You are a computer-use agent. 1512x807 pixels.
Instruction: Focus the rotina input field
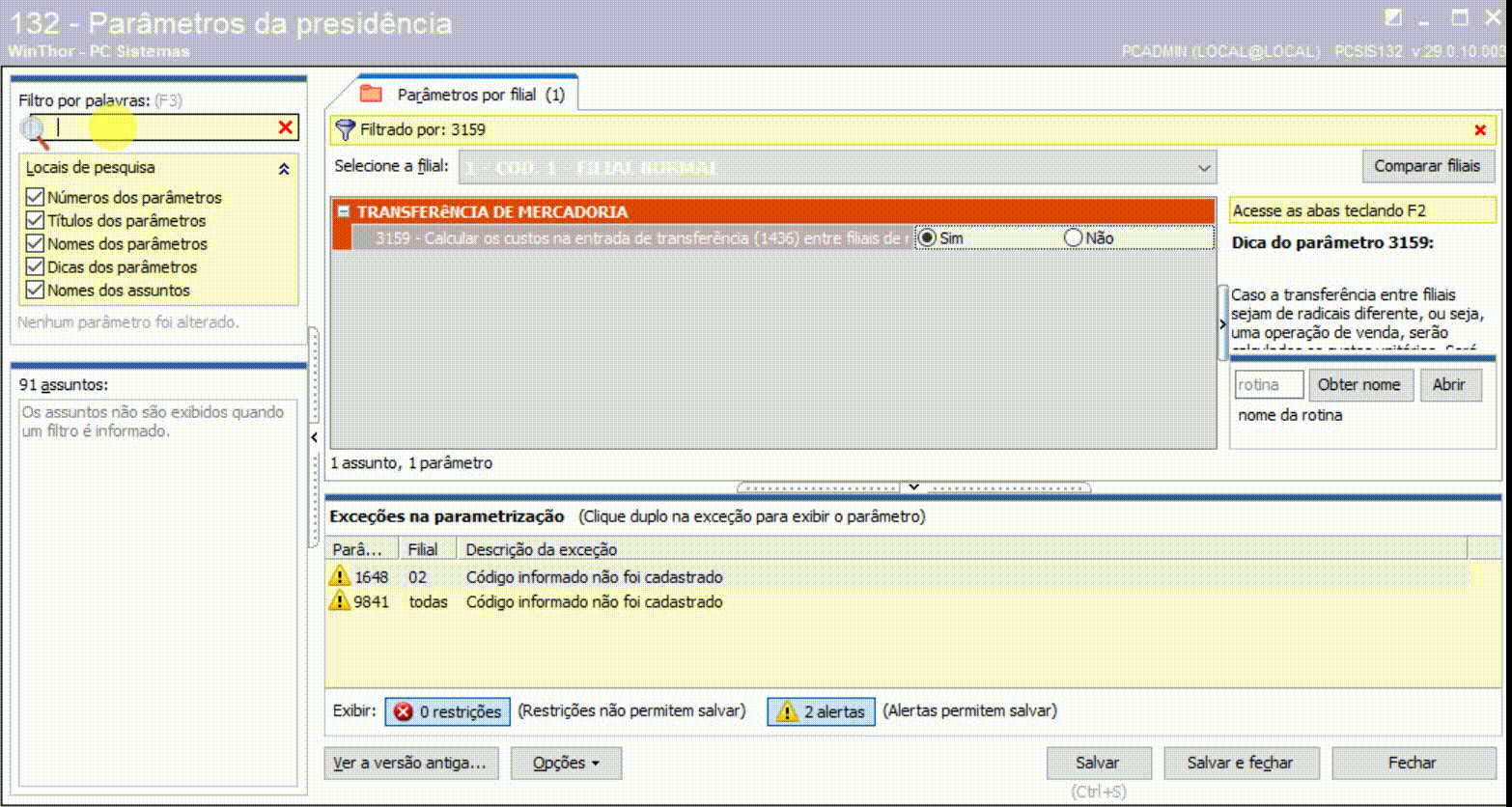click(x=1269, y=384)
